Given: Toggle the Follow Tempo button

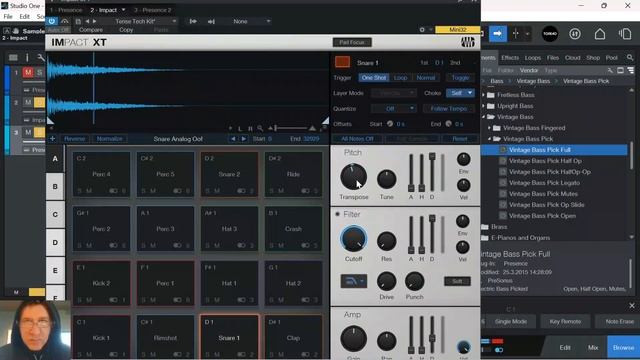Looking at the screenshot, I should point(449,109).
